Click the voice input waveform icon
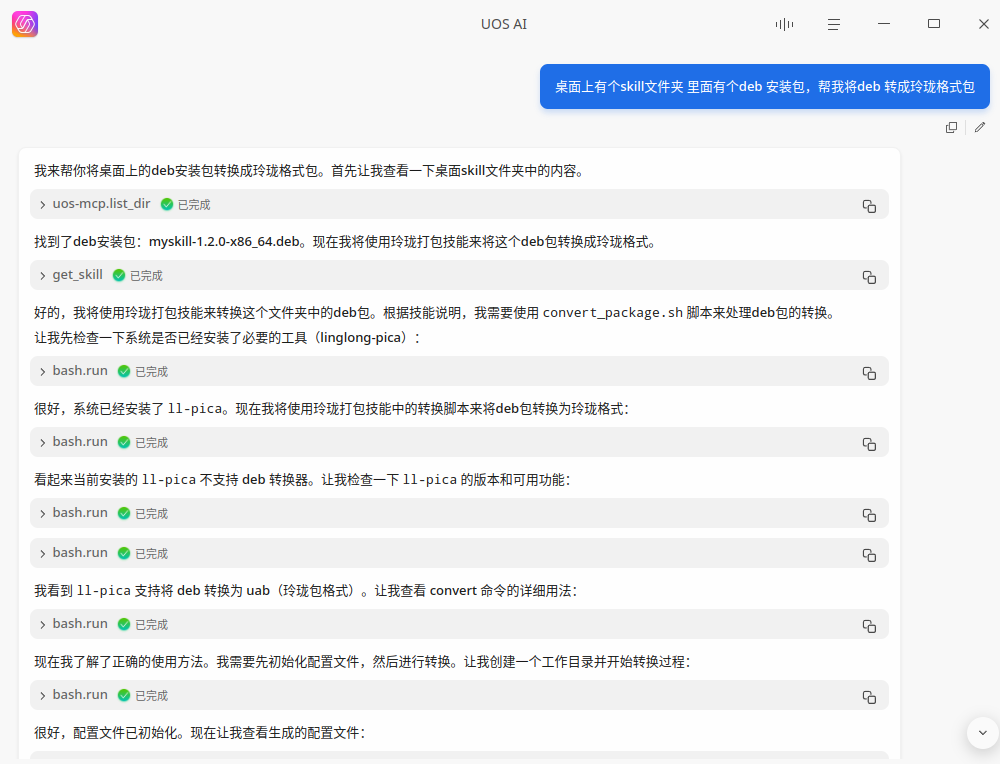The width and height of the screenshot is (1000, 764). click(x=784, y=24)
